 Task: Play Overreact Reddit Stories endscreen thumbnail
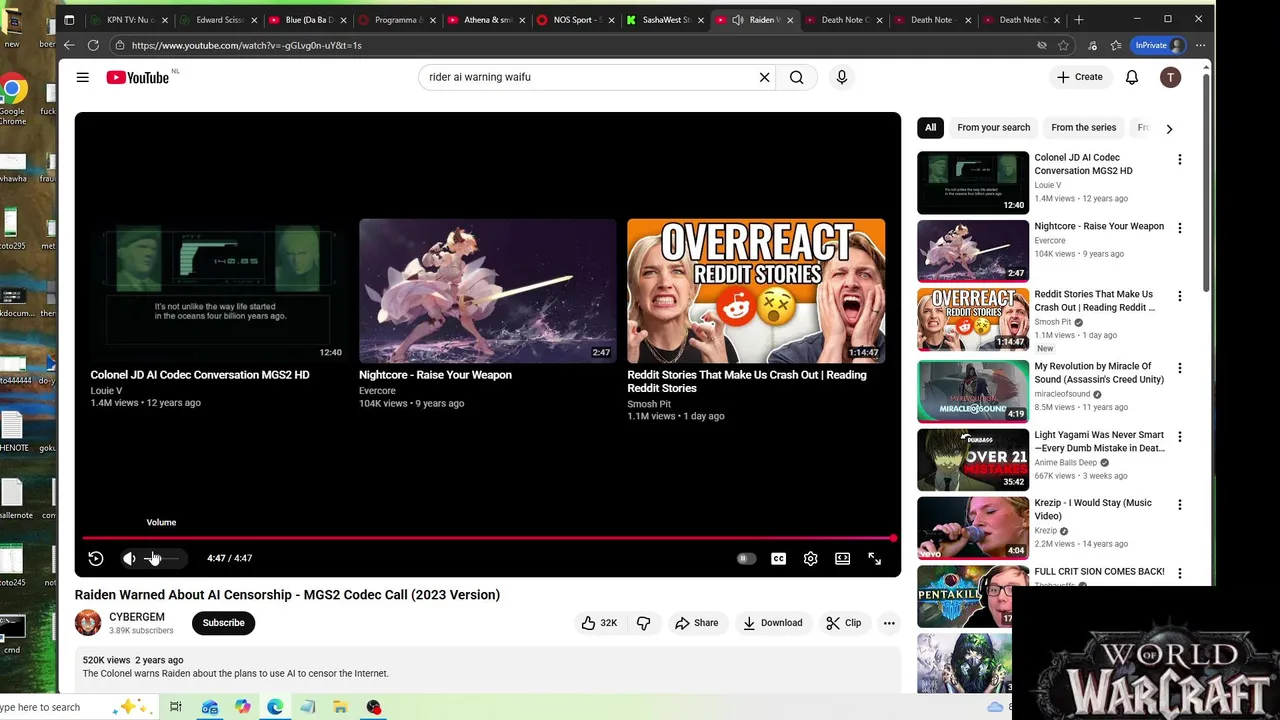point(756,290)
